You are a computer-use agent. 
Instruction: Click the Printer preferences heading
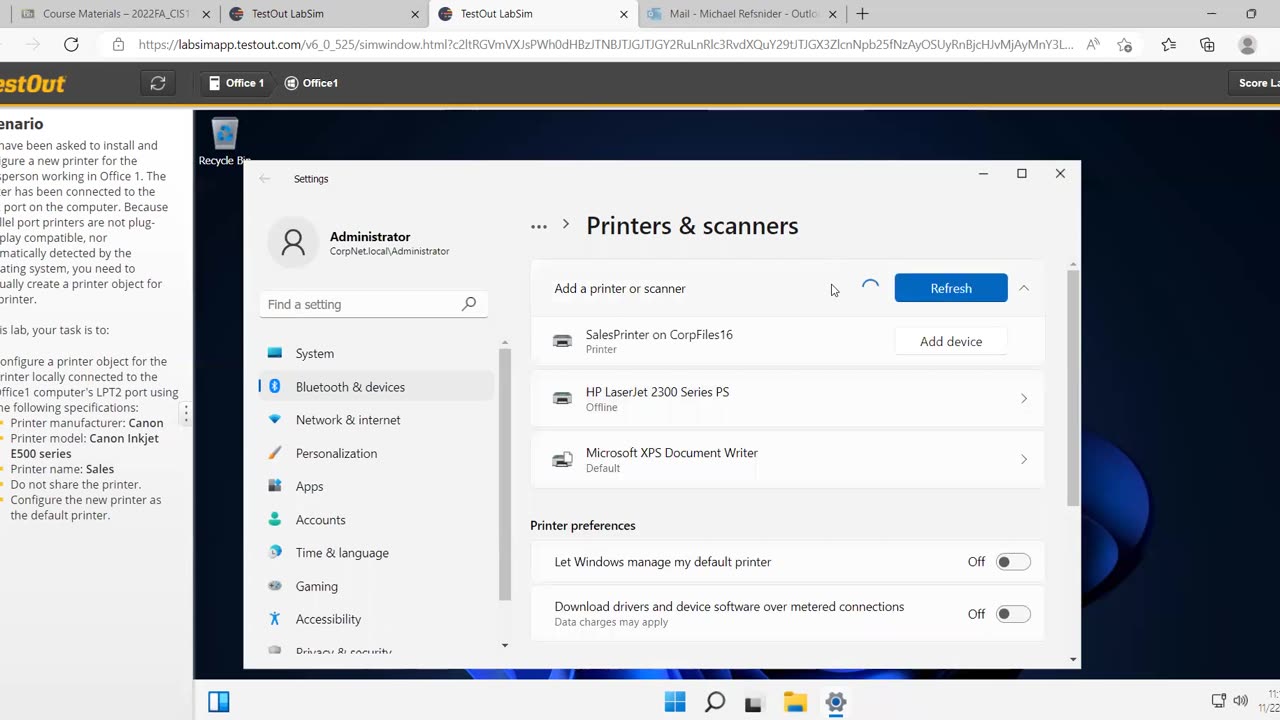coord(583,526)
